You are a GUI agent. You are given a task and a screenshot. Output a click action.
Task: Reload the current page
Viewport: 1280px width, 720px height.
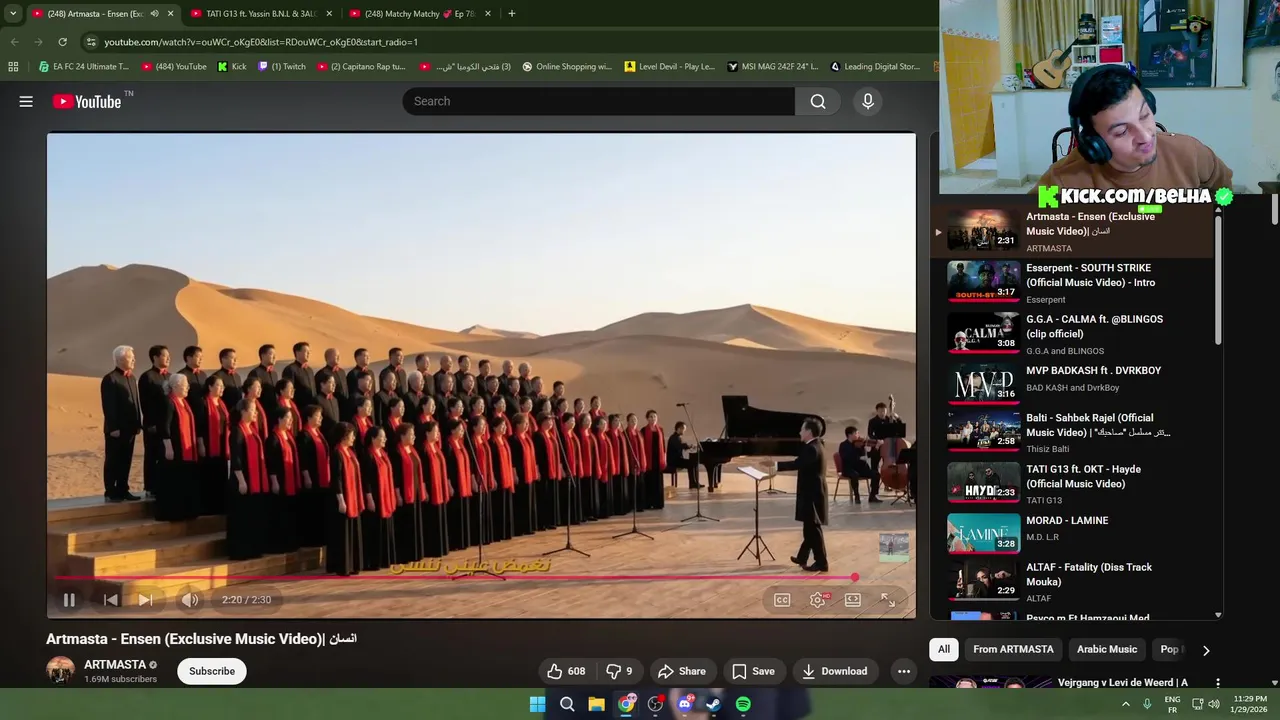[x=62, y=42]
